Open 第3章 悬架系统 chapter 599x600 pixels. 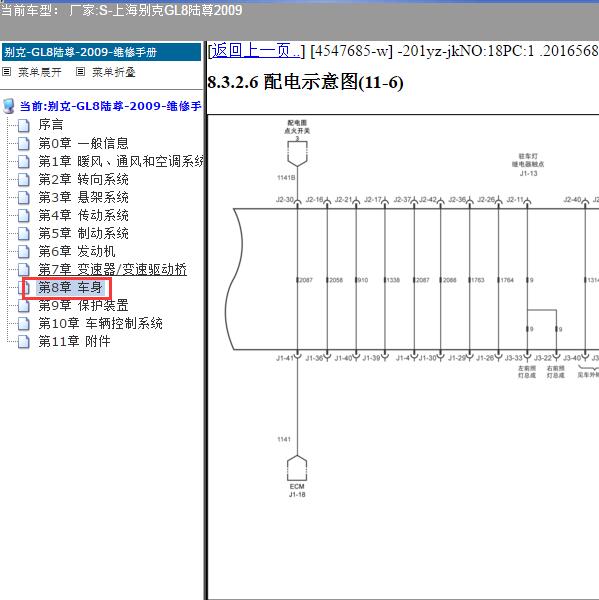[83, 197]
